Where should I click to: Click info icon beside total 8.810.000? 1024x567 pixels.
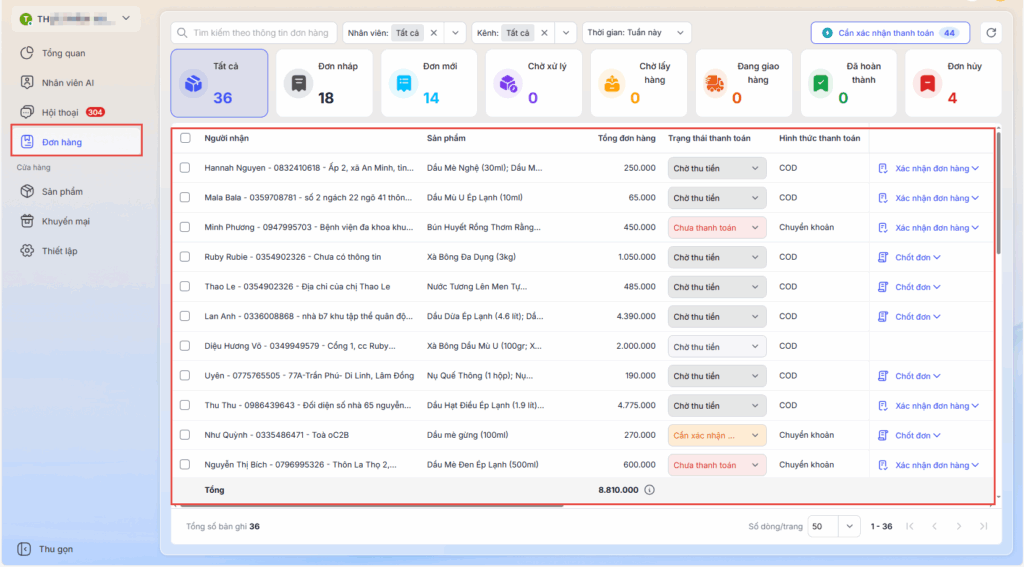(x=649, y=490)
